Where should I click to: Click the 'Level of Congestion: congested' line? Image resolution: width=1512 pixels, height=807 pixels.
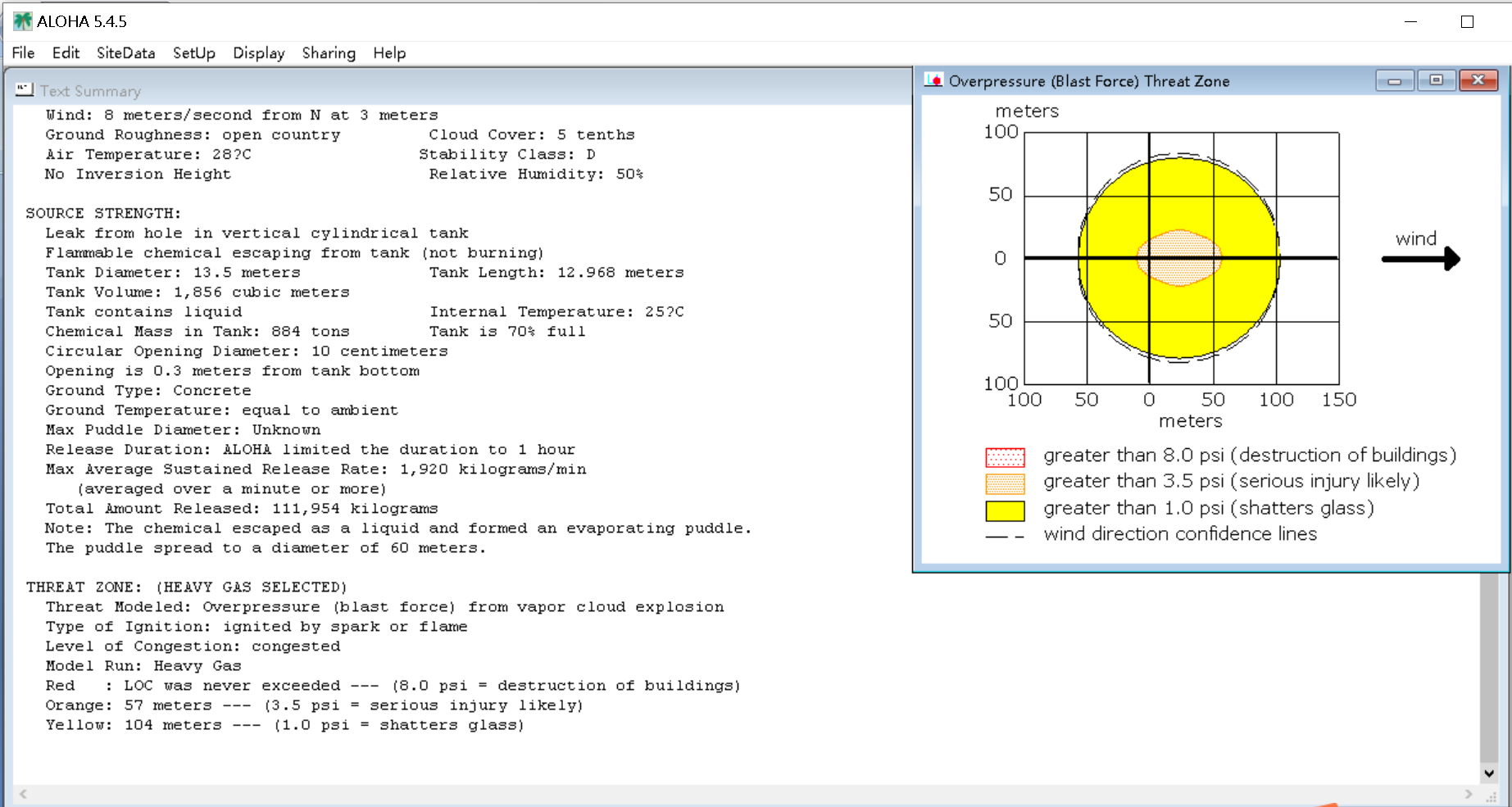pos(193,646)
